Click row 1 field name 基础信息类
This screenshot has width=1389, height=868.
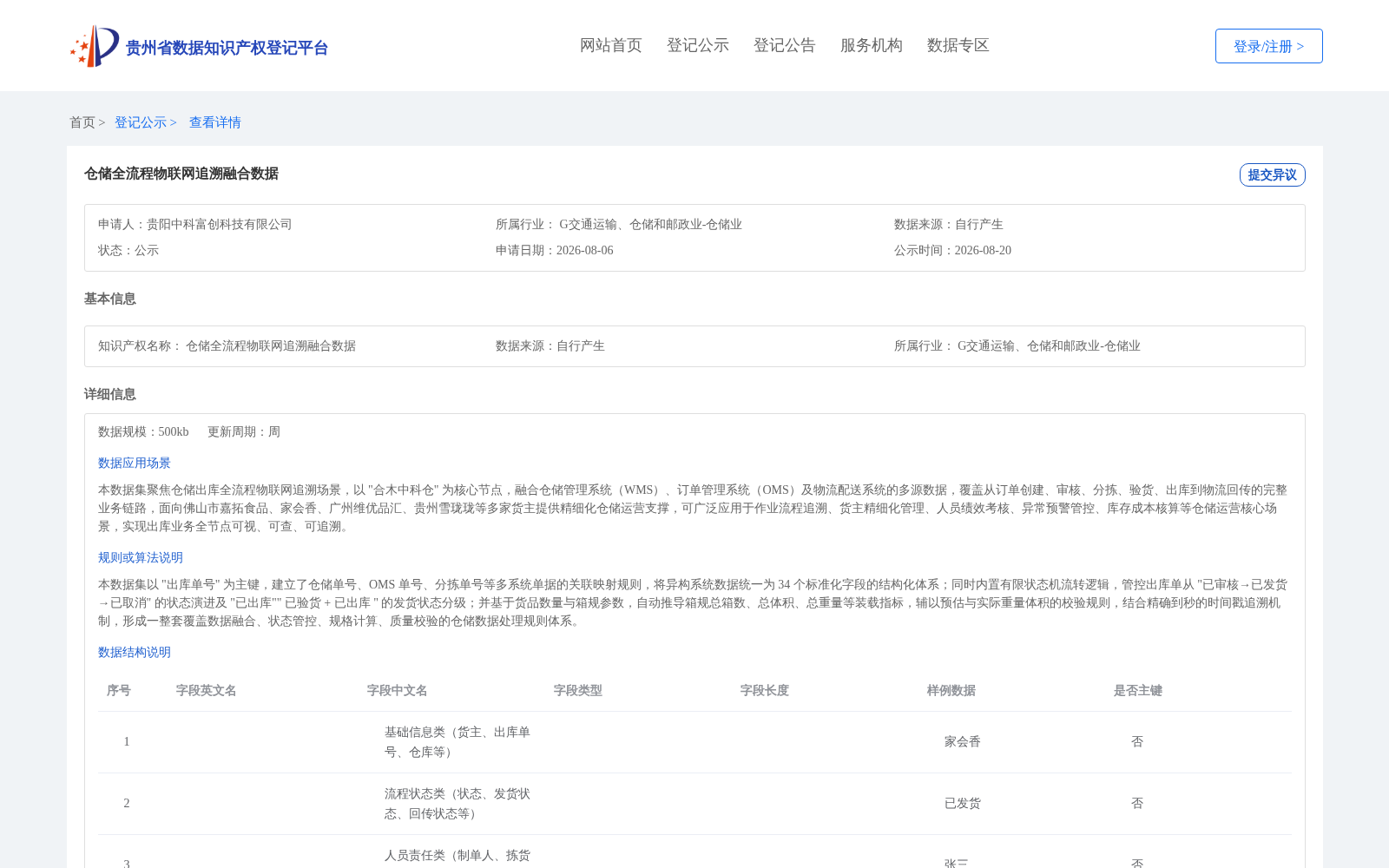tap(458, 741)
